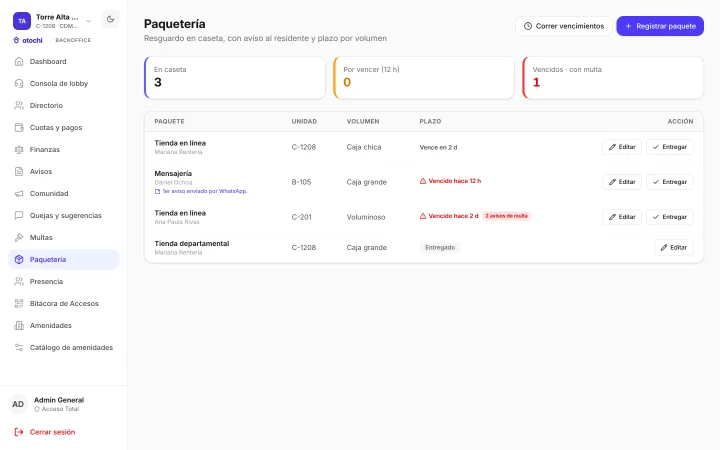Open the Directorio people icon

coord(19,106)
